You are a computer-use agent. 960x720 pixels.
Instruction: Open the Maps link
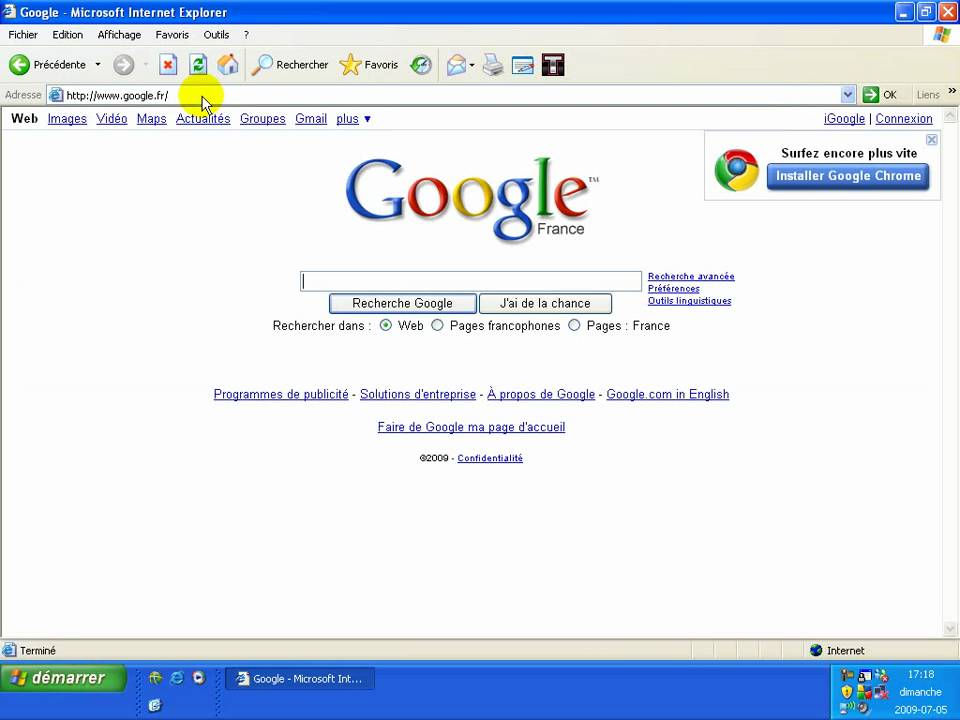[151, 119]
